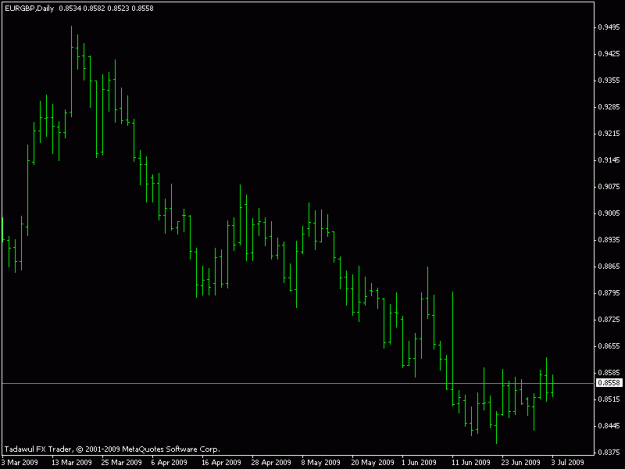The height and width of the screenshot is (469, 625).
Task: Click the 3 Mar 2009 date label
Action: 20,462
